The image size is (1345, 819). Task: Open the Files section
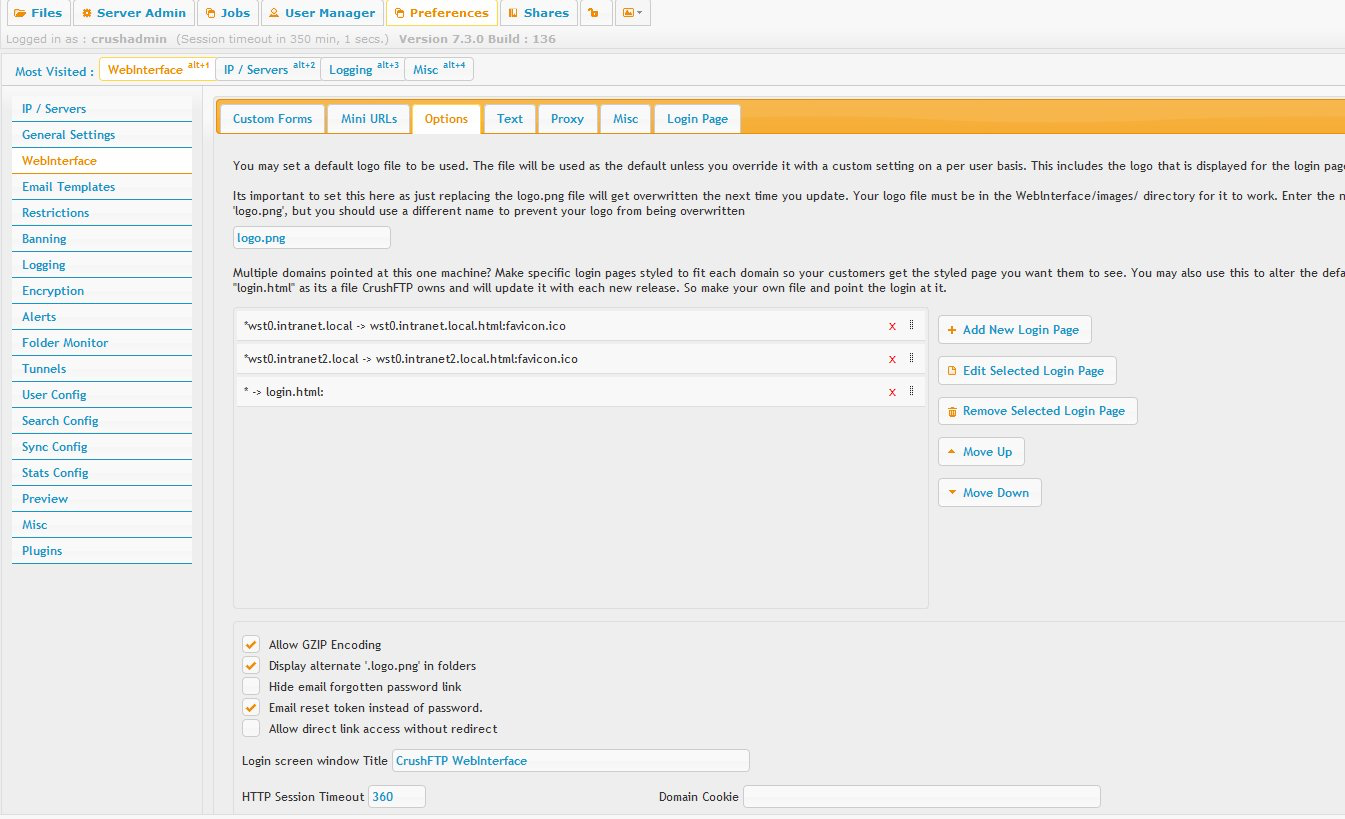(38, 13)
